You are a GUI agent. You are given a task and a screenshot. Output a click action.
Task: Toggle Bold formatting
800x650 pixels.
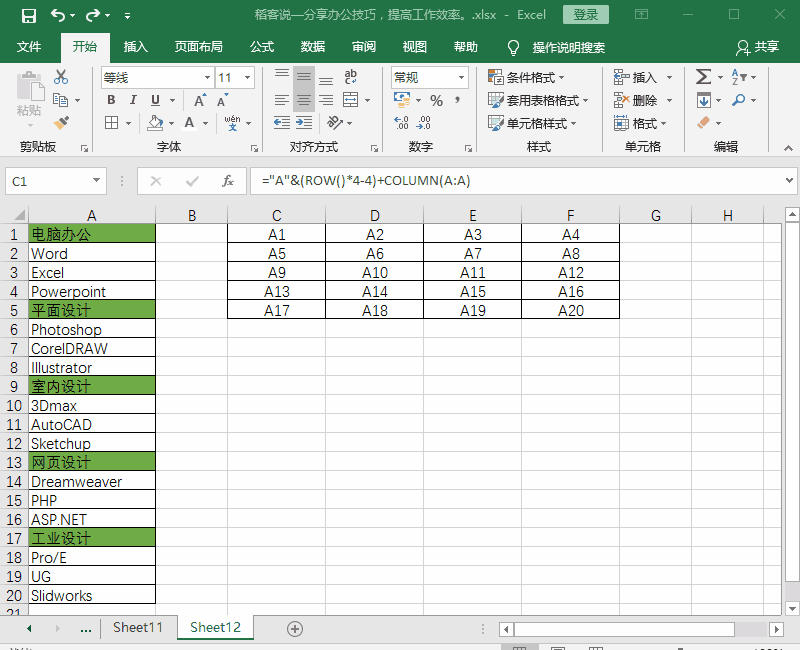coord(111,100)
